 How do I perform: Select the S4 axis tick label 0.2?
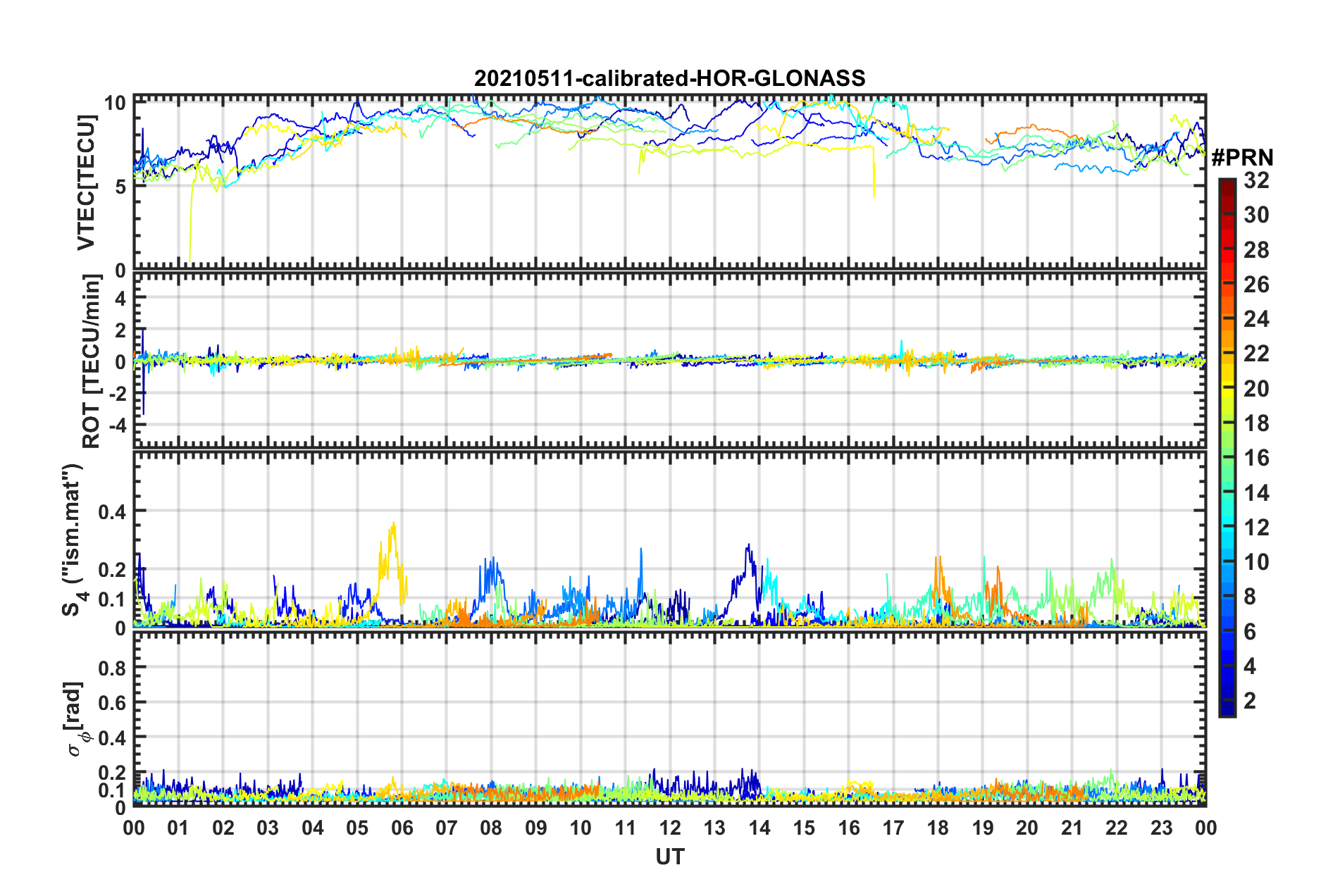pyautogui.click(x=112, y=570)
